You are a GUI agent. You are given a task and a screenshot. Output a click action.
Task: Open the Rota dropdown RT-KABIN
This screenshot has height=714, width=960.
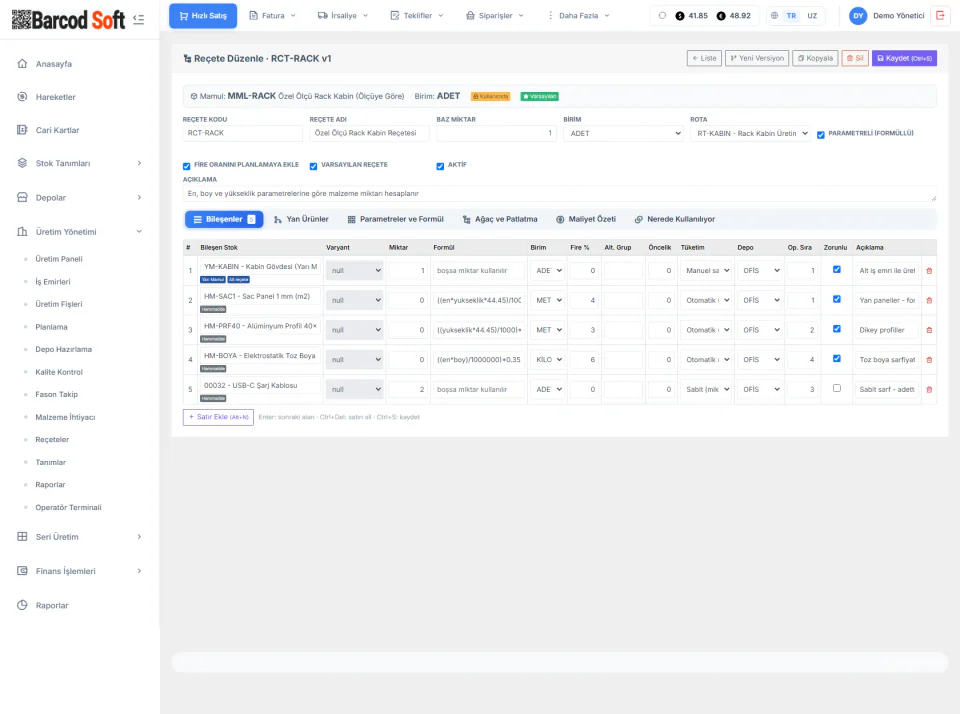(750, 133)
